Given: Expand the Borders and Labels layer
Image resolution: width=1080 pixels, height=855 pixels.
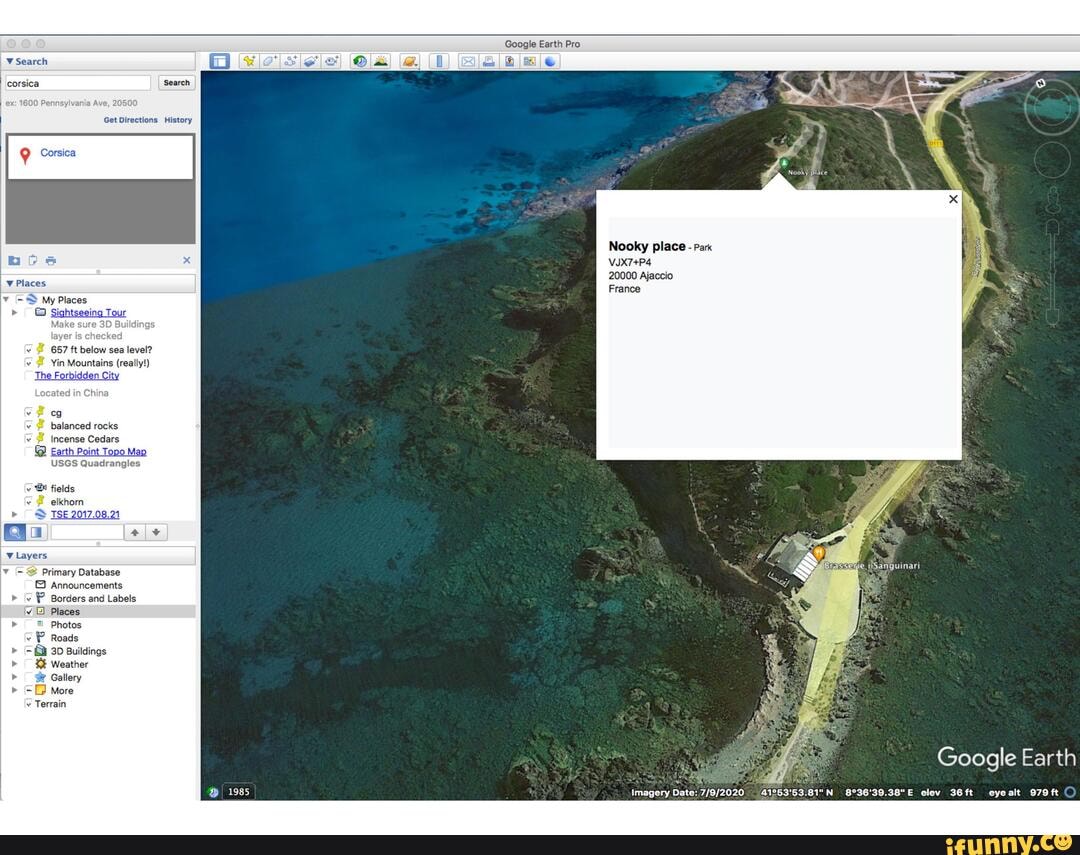Looking at the screenshot, I should pyautogui.click(x=15, y=599).
